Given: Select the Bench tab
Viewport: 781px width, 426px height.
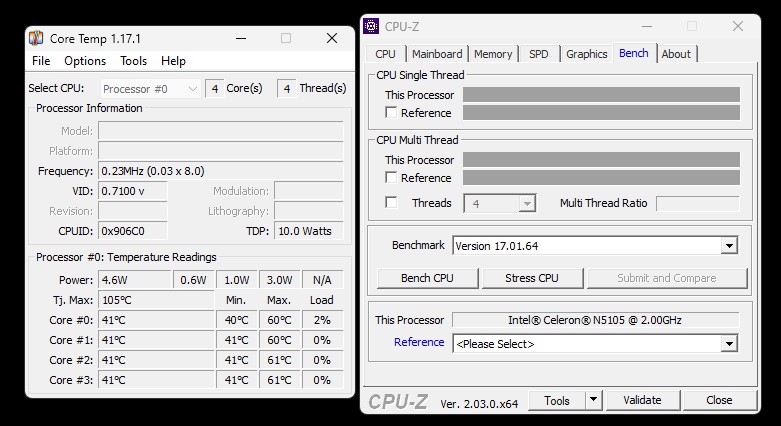Looking at the screenshot, I should 634,53.
